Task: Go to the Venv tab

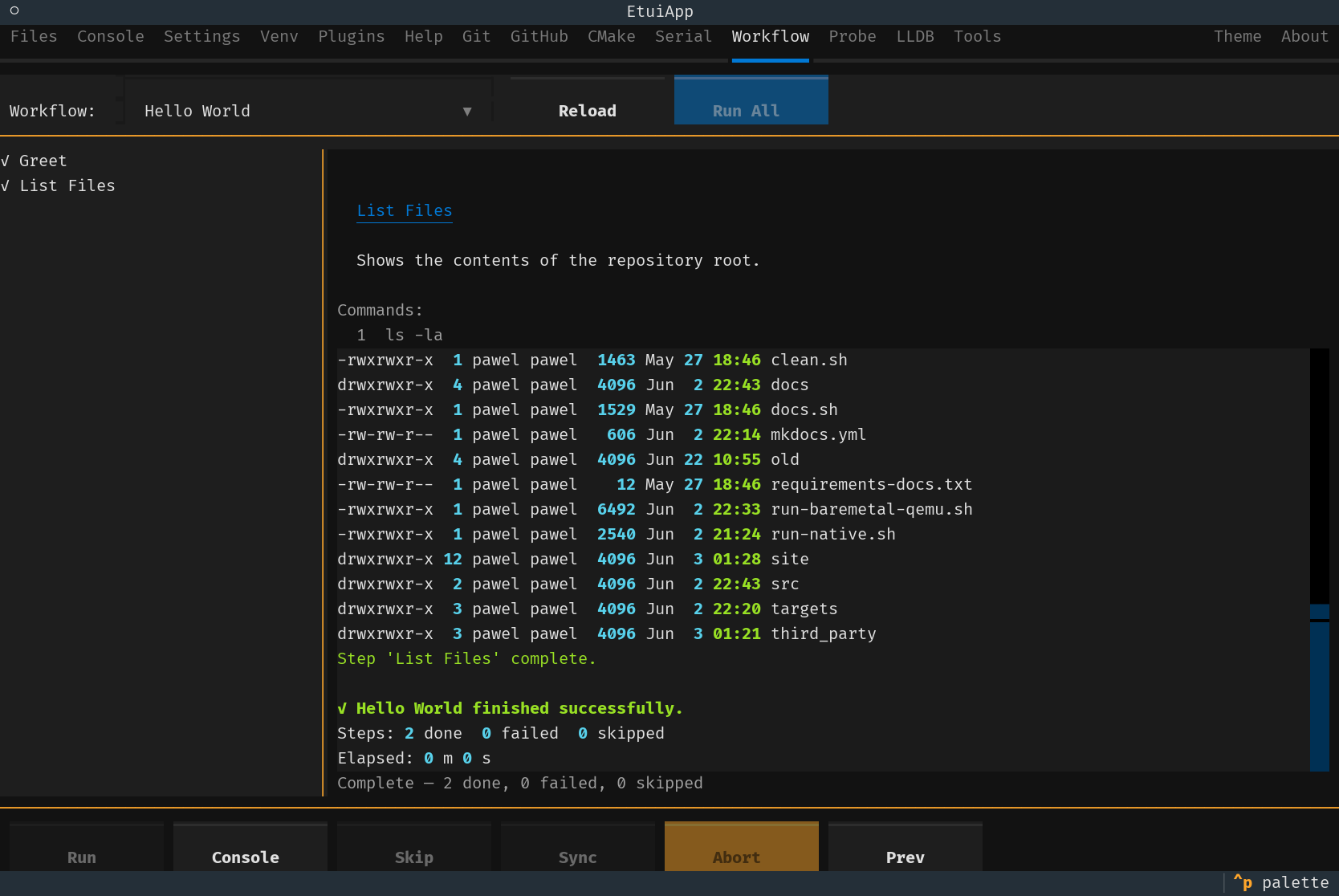Action: [x=279, y=36]
